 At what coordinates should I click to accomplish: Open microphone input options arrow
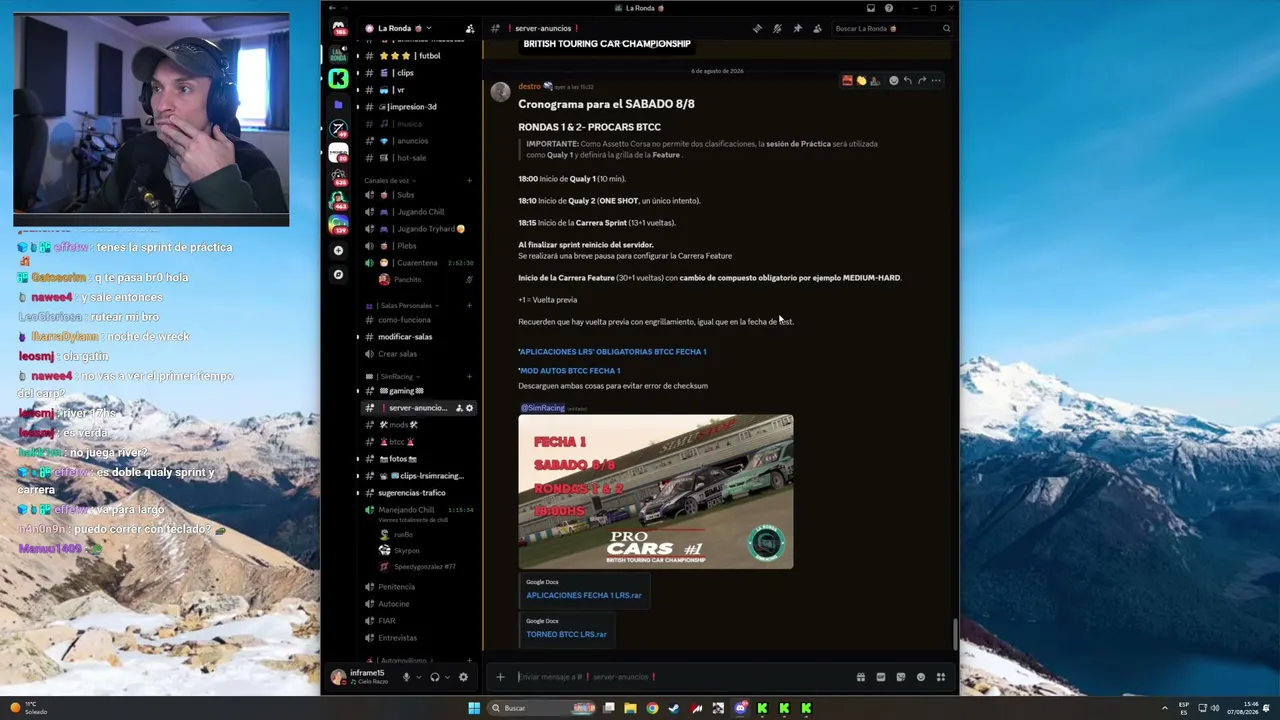tap(418, 677)
